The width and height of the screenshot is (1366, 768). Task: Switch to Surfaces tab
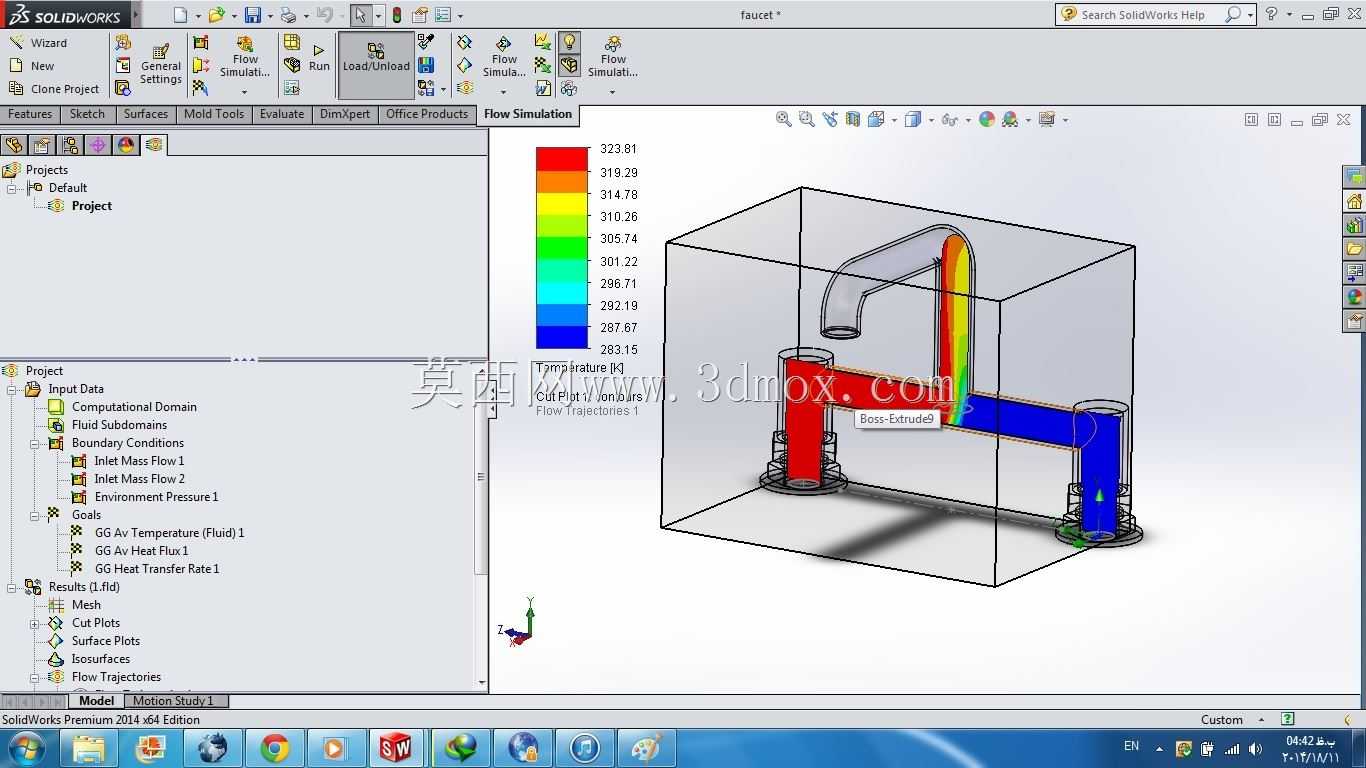146,114
